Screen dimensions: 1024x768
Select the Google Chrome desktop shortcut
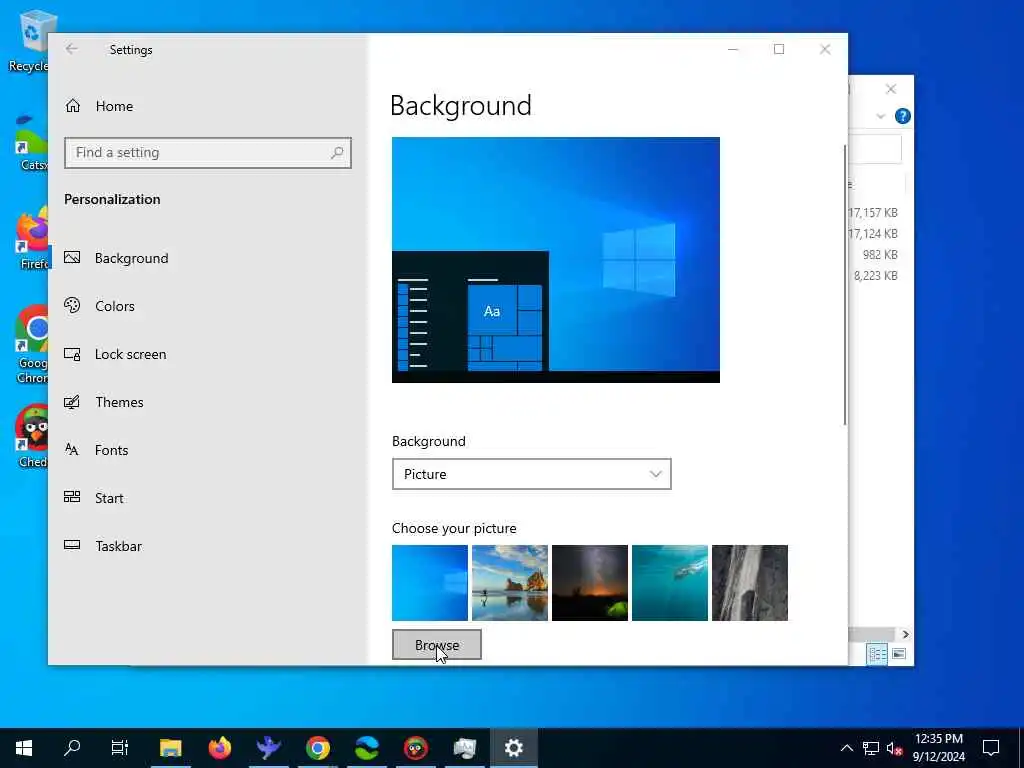[x=32, y=345]
